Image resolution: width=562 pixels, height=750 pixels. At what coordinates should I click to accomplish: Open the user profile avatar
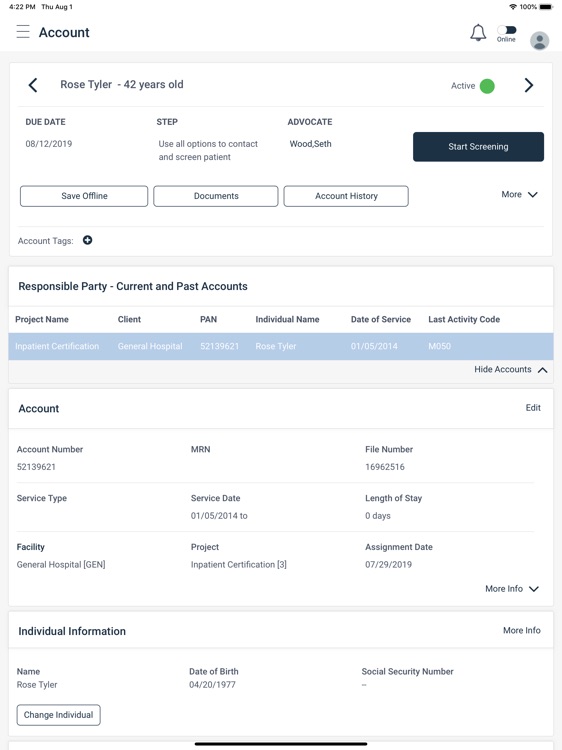tap(539, 41)
